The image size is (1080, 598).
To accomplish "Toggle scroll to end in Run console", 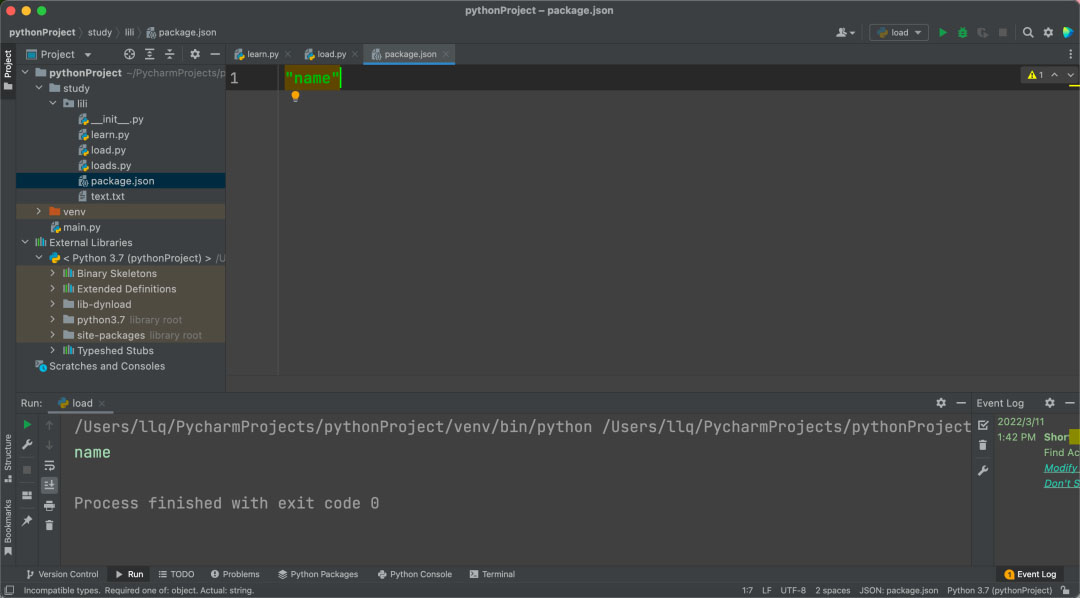I will pyautogui.click(x=50, y=485).
